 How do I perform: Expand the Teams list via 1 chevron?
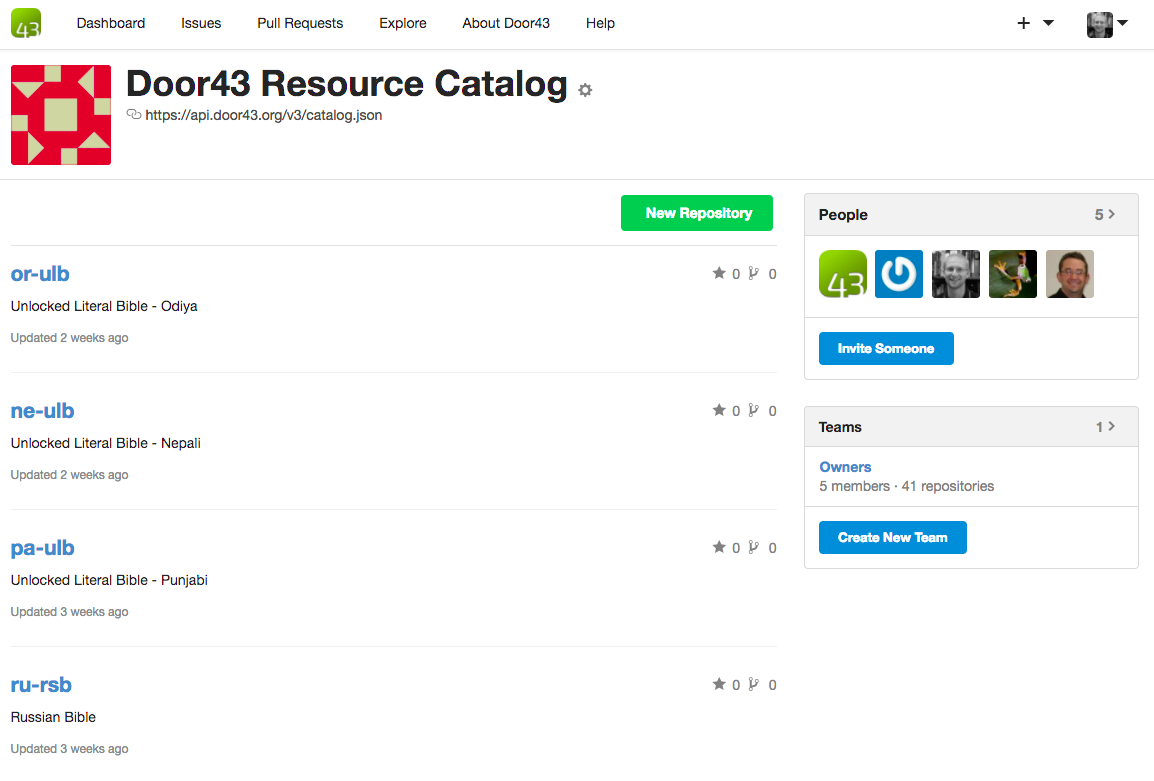[1105, 426]
